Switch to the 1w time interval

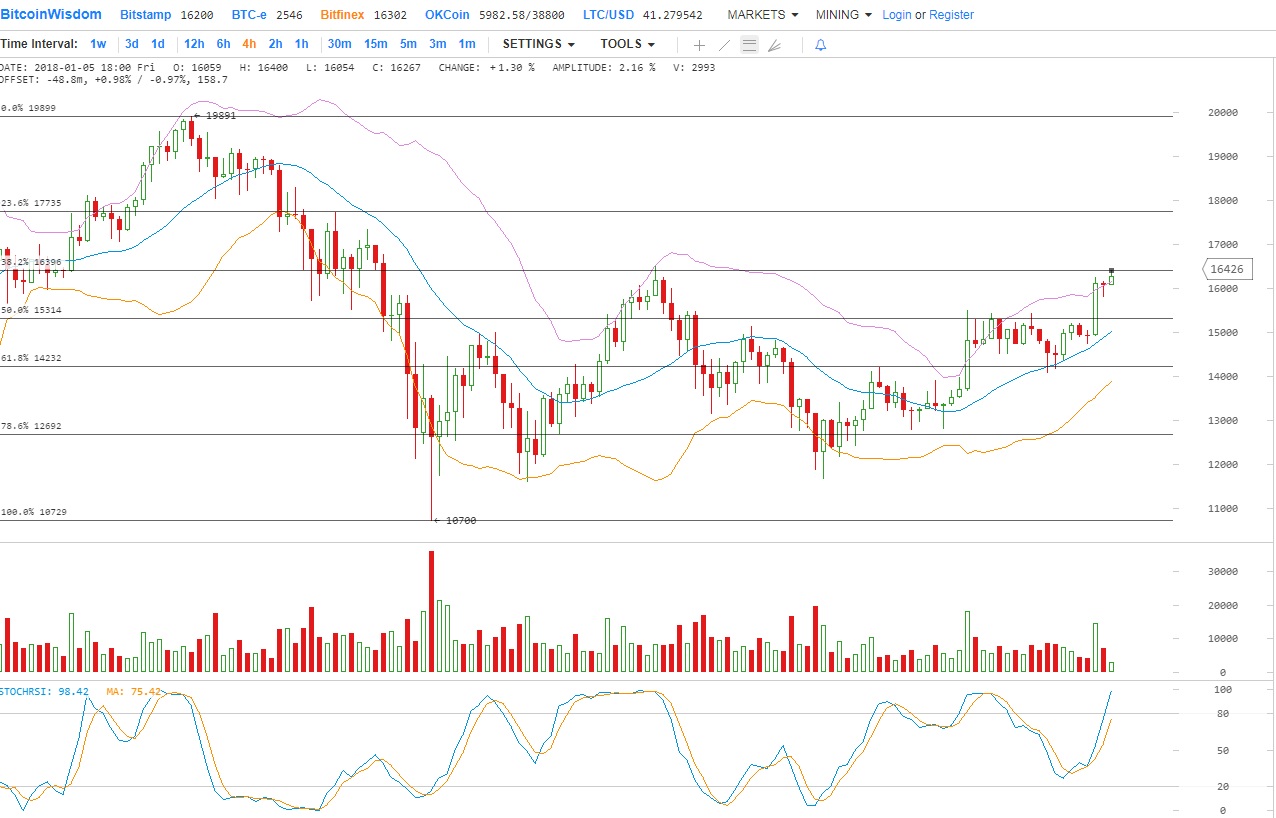pos(98,44)
